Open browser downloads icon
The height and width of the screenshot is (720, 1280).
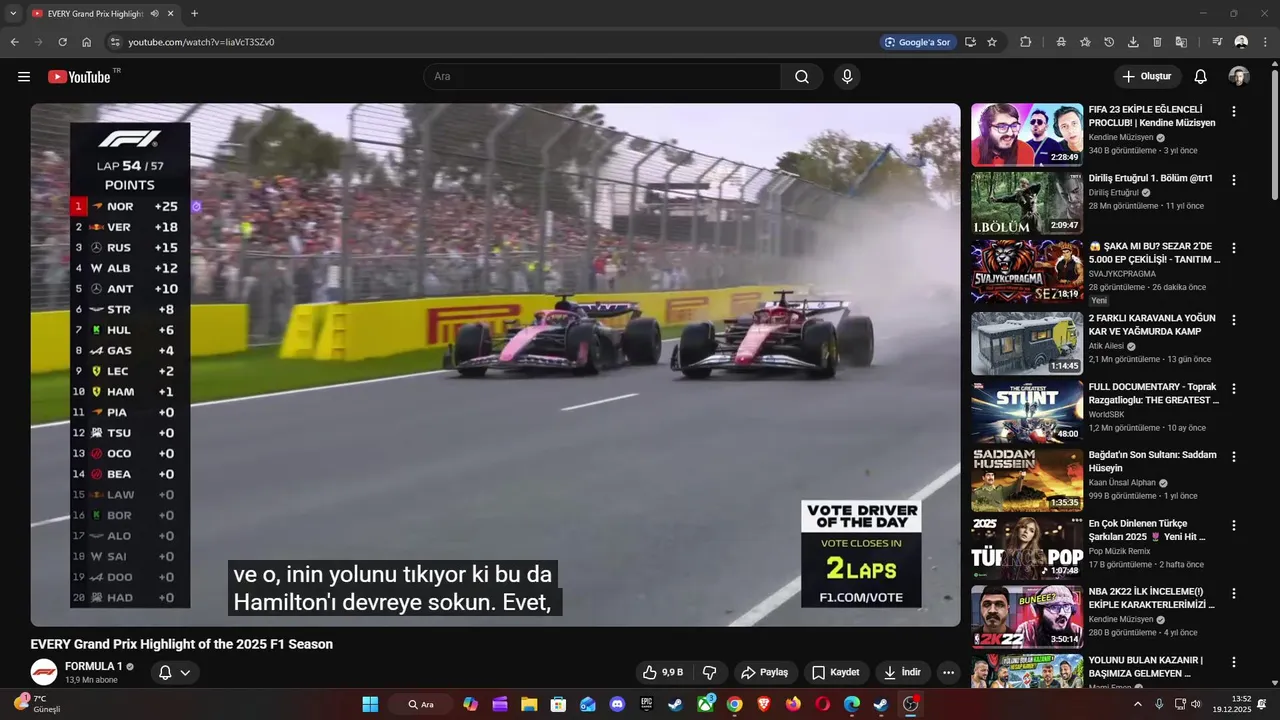pos(1133,42)
